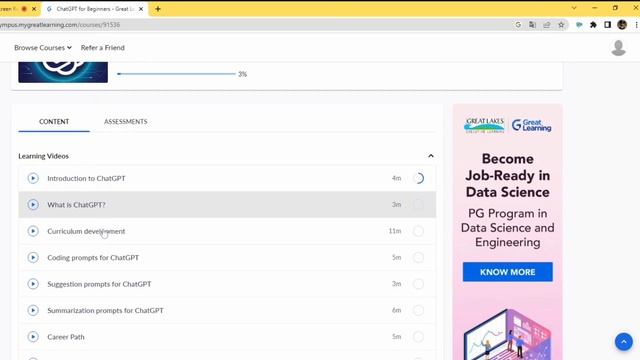This screenshot has width=640, height=360.
Task: Click the blue extension icon in toolbar
Action: click(x=579, y=25)
